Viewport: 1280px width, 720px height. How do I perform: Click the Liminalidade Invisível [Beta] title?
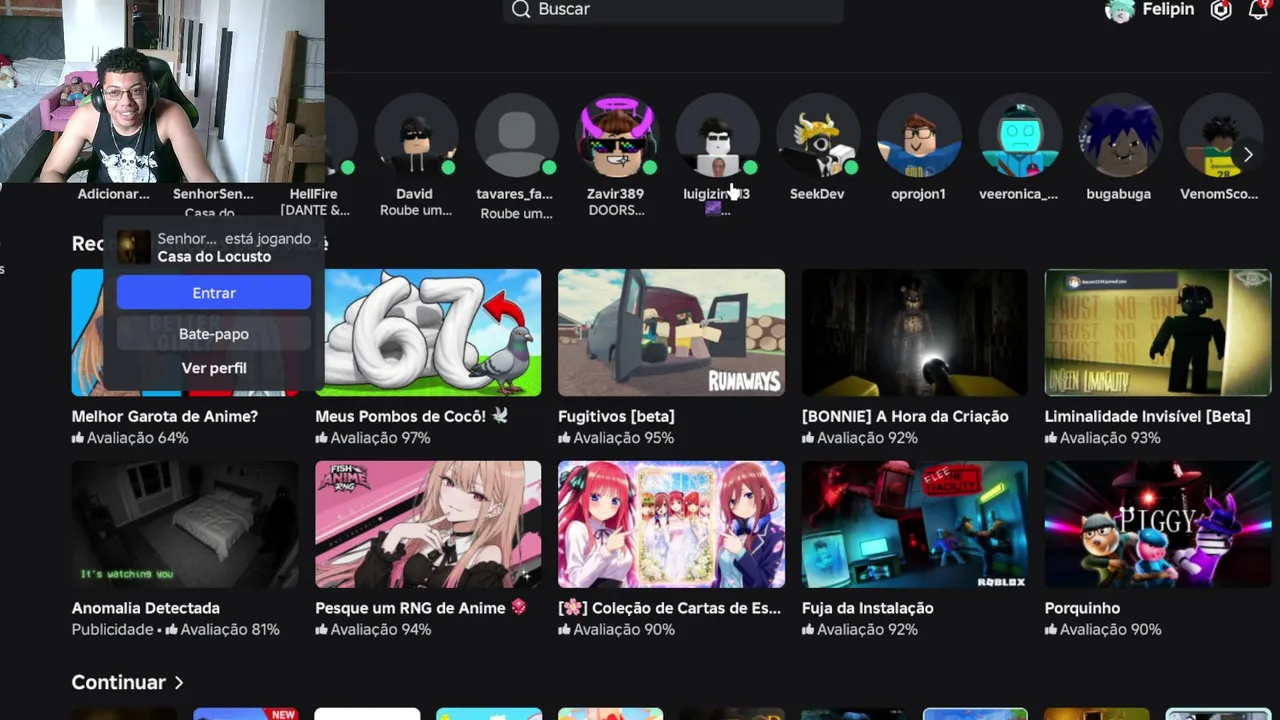(1148, 416)
